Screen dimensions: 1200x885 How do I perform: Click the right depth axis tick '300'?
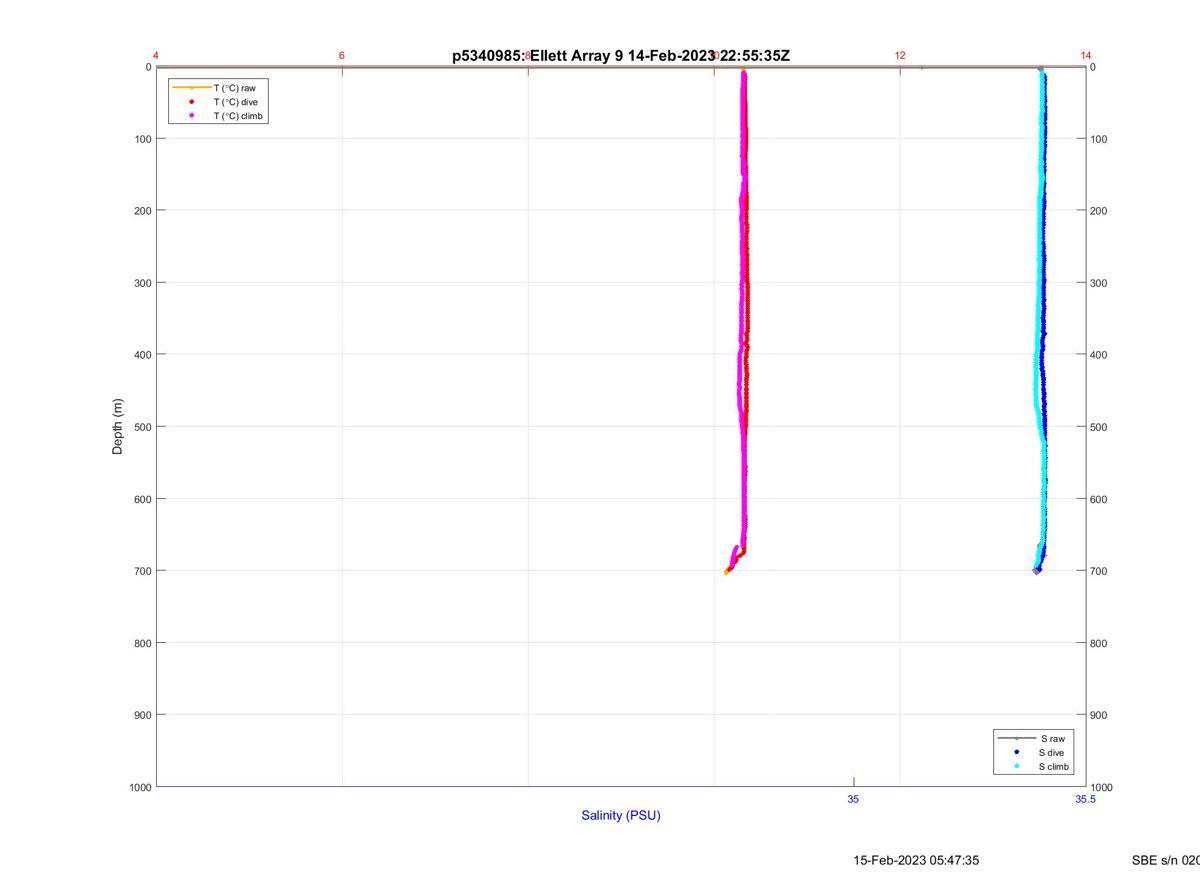coord(1099,283)
